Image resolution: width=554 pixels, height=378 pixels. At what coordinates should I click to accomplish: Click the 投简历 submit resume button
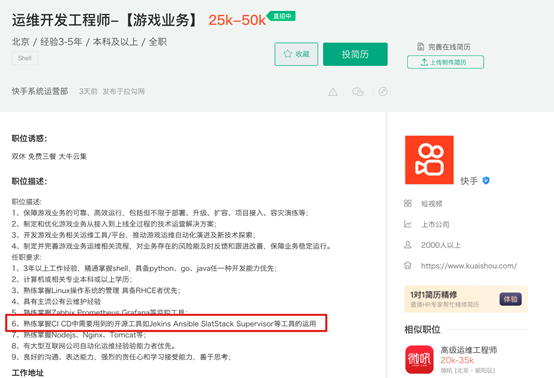click(355, 54)
